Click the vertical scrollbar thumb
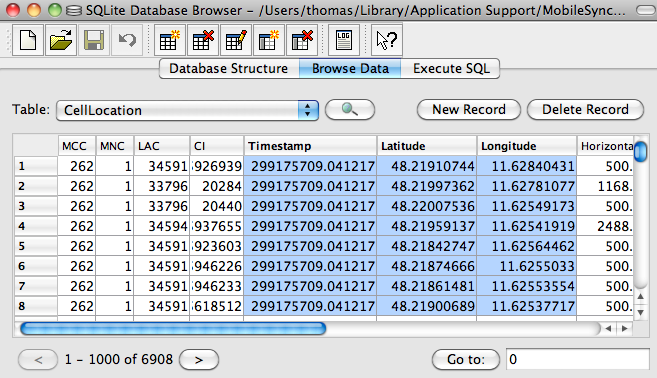 click(641, 151)
